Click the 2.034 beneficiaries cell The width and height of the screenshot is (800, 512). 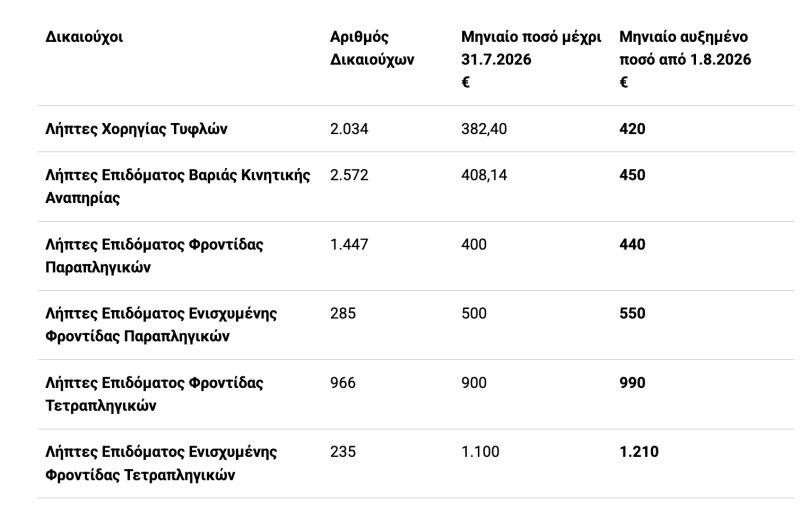[349, 129]
